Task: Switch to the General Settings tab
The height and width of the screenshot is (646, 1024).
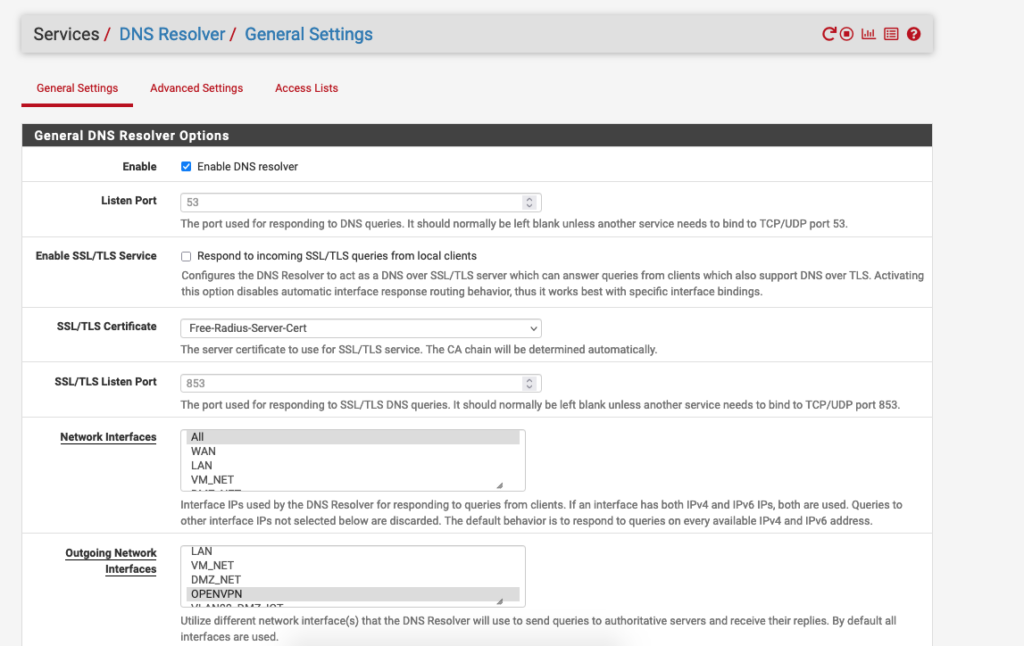Action: pyautogui.click(x=77, y=88)
